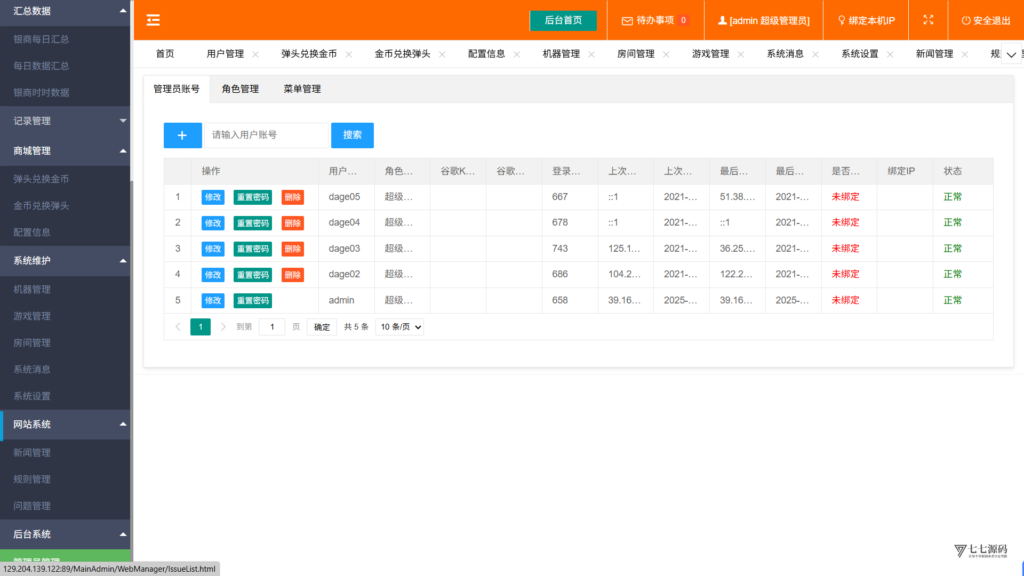Screen dimensions: 1024x576
Task: Open the 游戏管理 page tab
Action: pyautogui.click(x=711, y=54)
